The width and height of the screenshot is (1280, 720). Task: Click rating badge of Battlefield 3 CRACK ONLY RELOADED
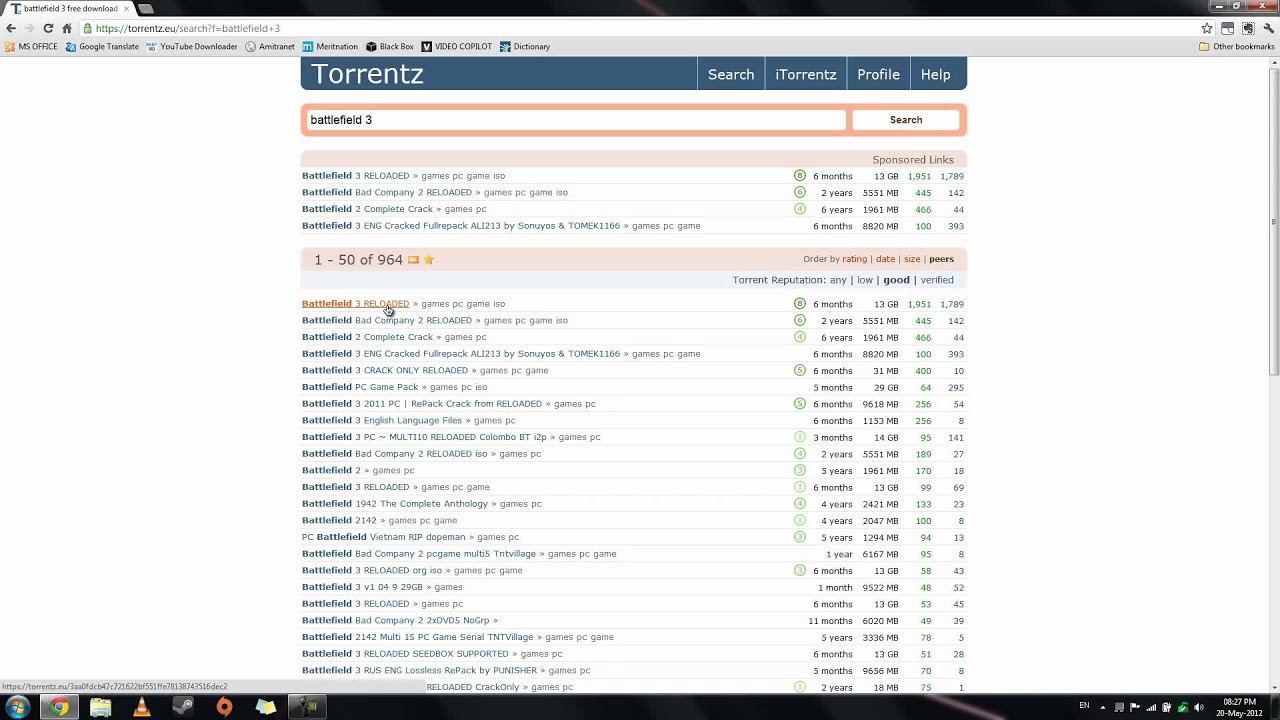tap(799, 371)
